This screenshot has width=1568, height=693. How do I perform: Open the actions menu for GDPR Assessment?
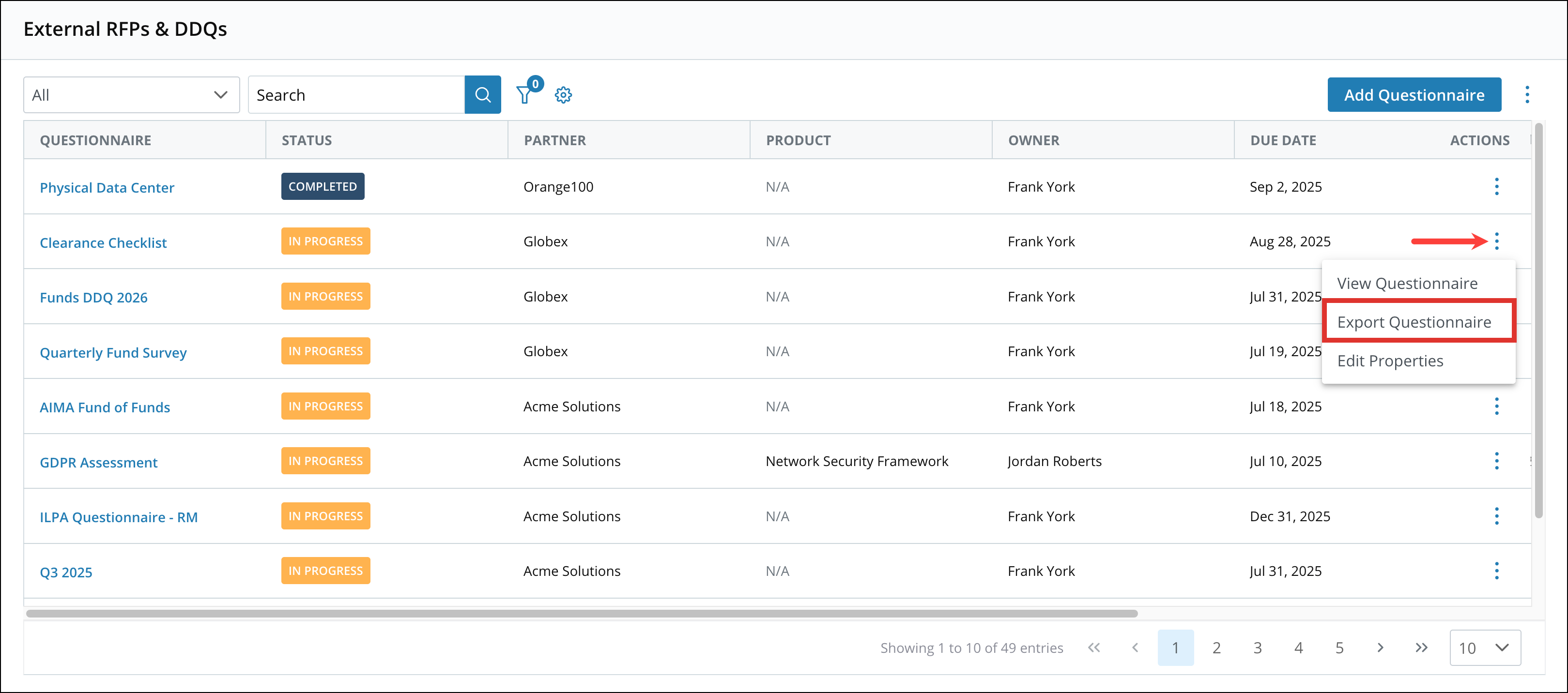tap(1497, 461)
